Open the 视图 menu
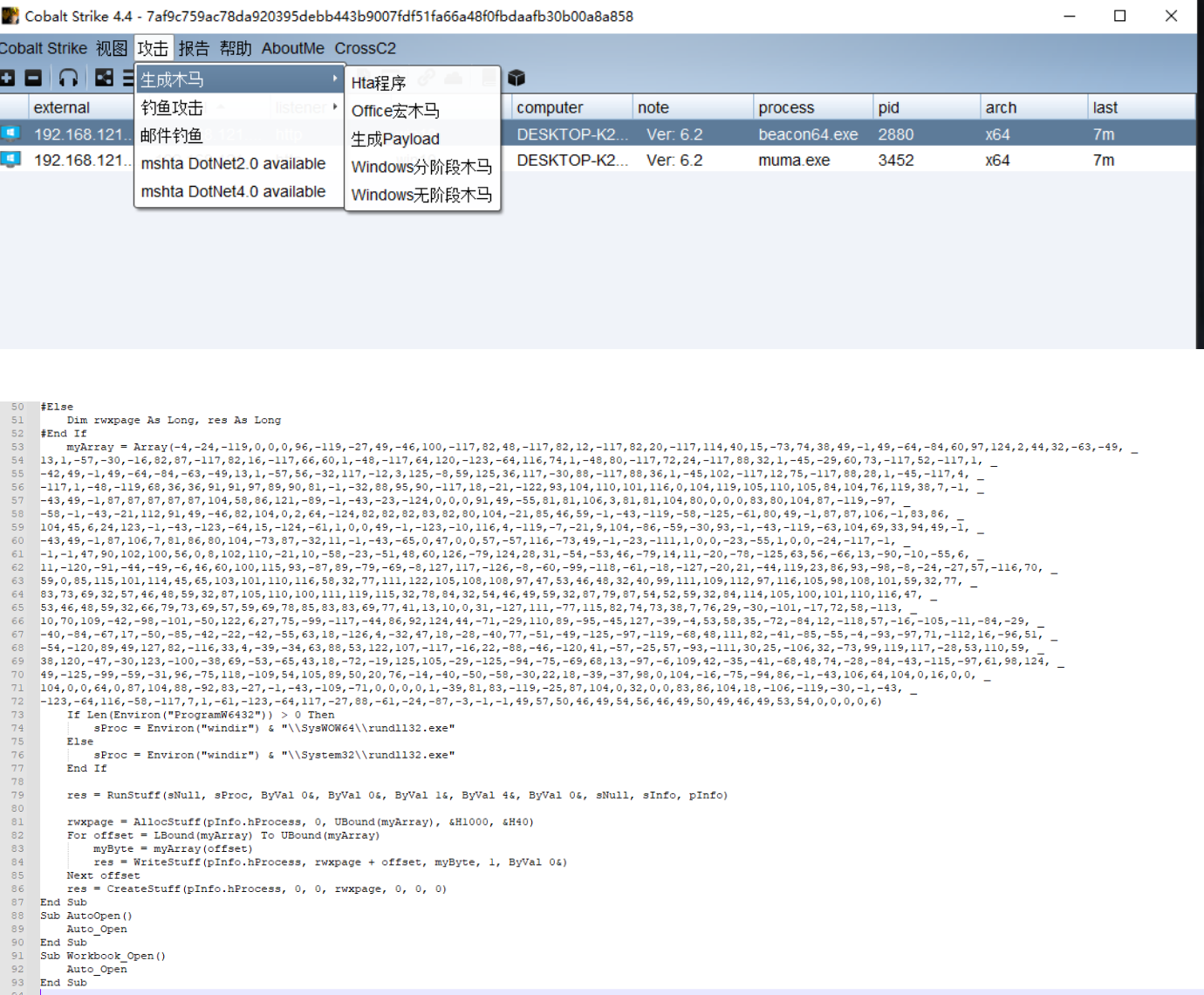The image size is (1204, 995). click(112, 48)
